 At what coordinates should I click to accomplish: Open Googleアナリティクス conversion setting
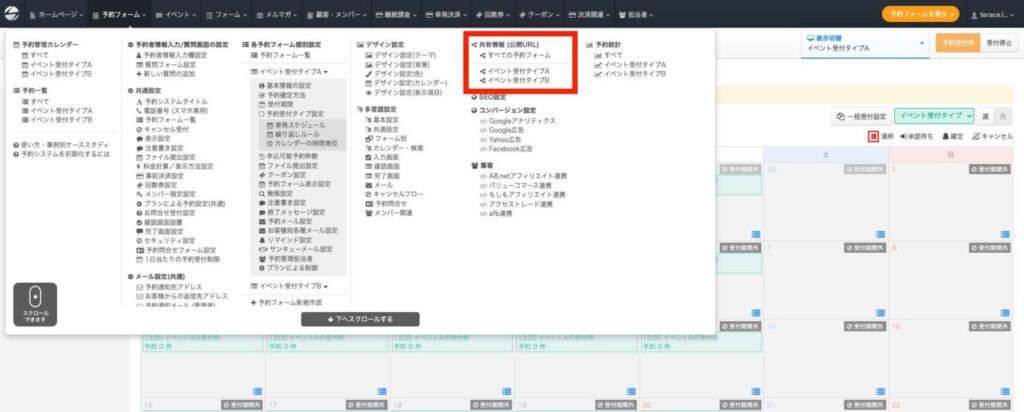coord(520,119)
